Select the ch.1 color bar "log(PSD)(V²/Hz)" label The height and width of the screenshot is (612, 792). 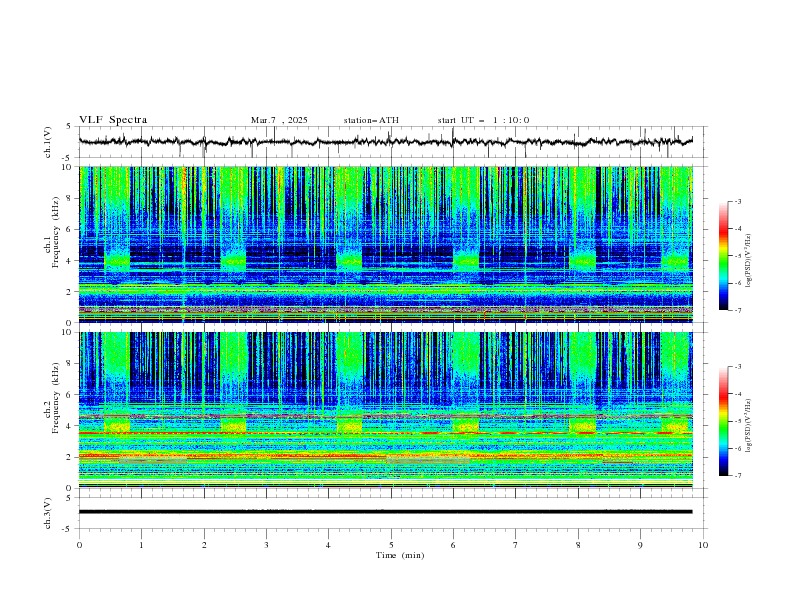pyautogui.click(x=749, y=261)
